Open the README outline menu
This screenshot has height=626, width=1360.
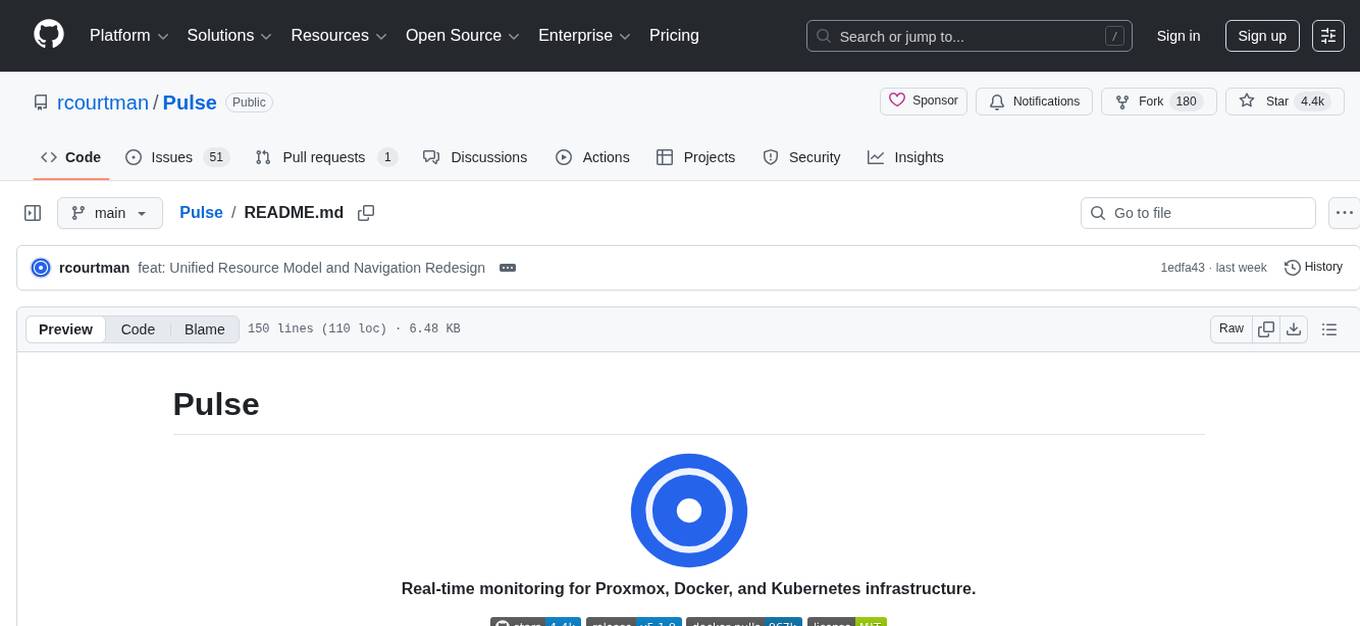(1330, 328)
